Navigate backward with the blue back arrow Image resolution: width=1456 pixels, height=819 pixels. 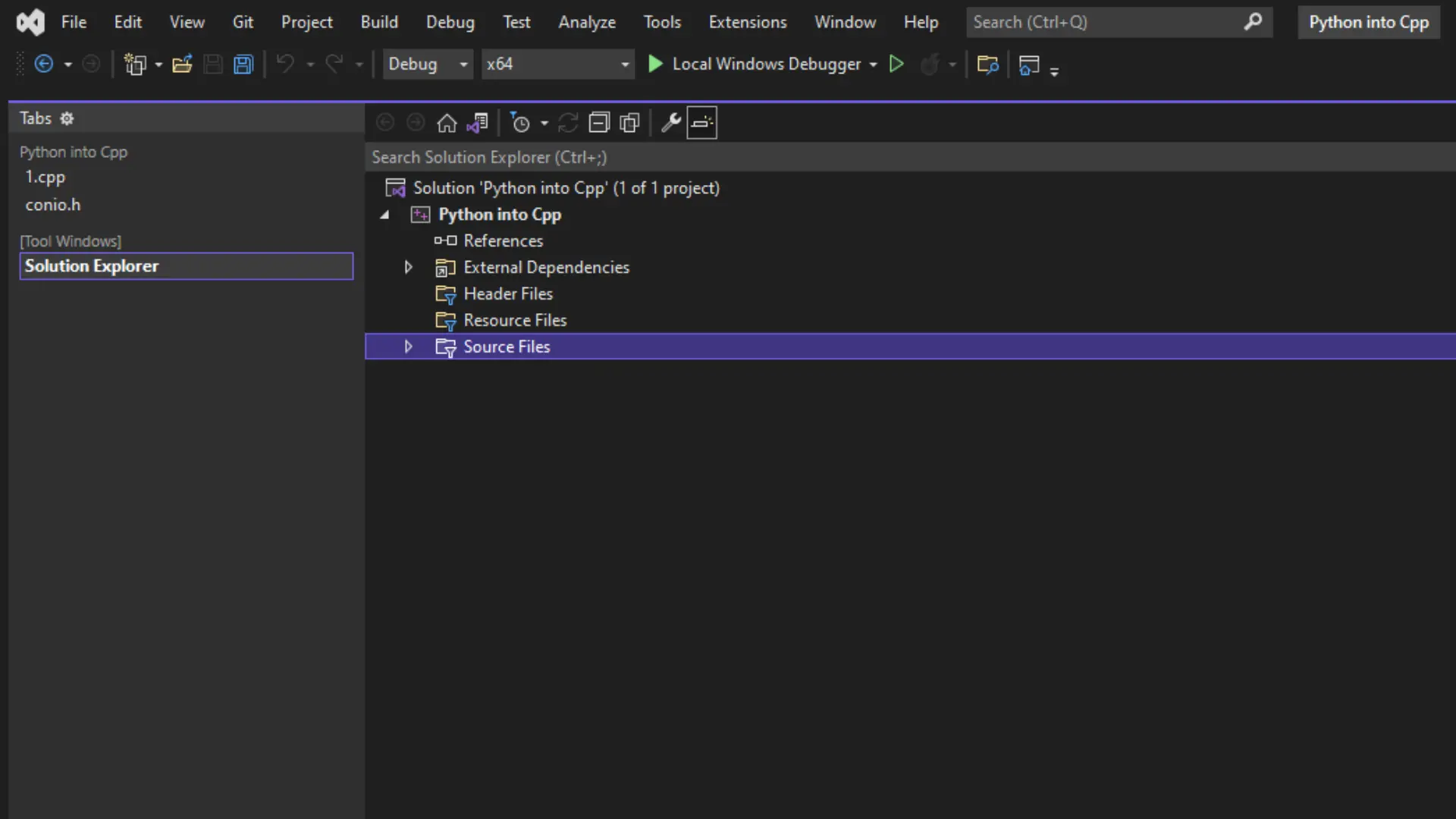[x=44, y=64]
